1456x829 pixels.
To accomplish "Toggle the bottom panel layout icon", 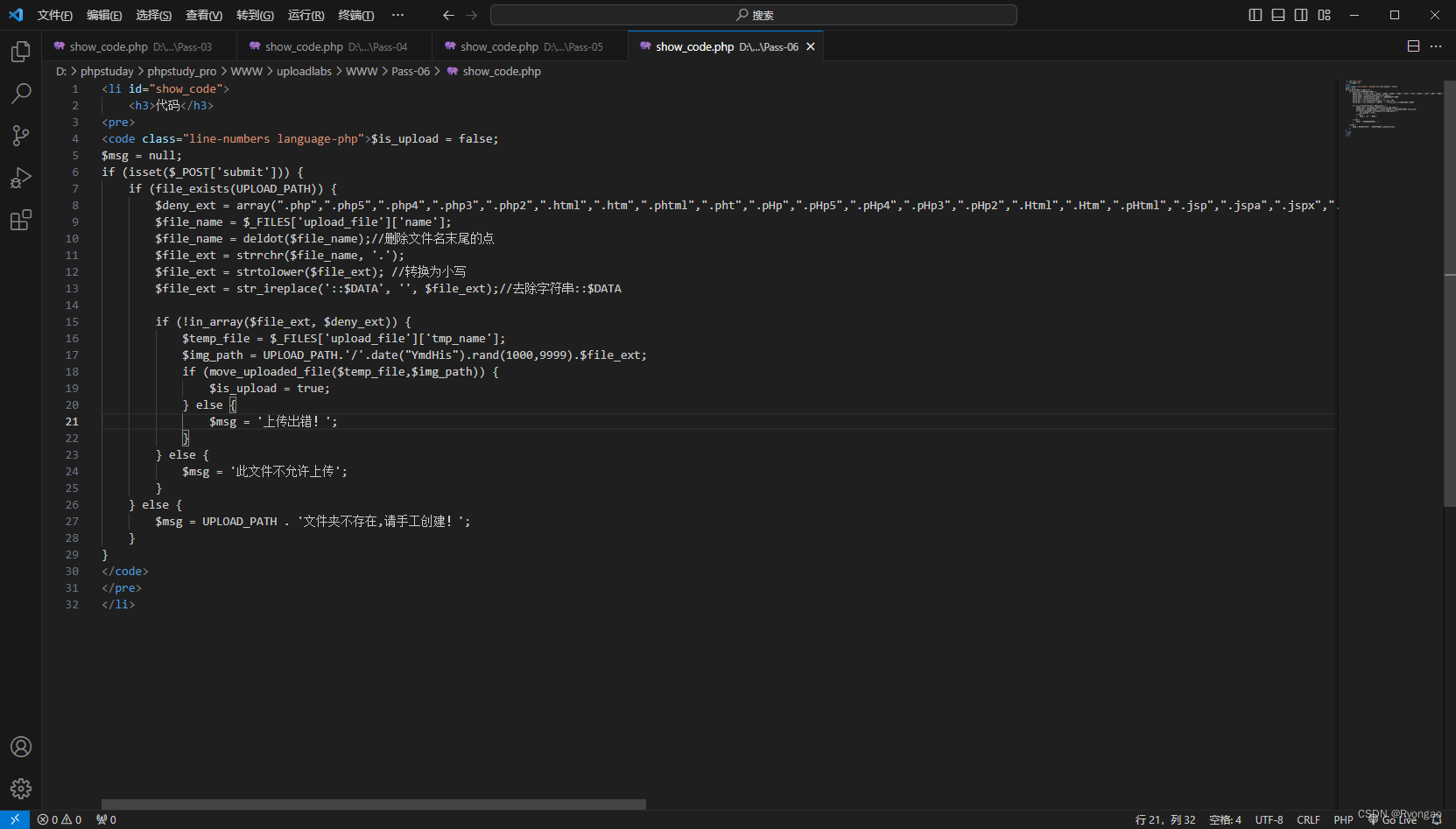I will [1278, 15].
